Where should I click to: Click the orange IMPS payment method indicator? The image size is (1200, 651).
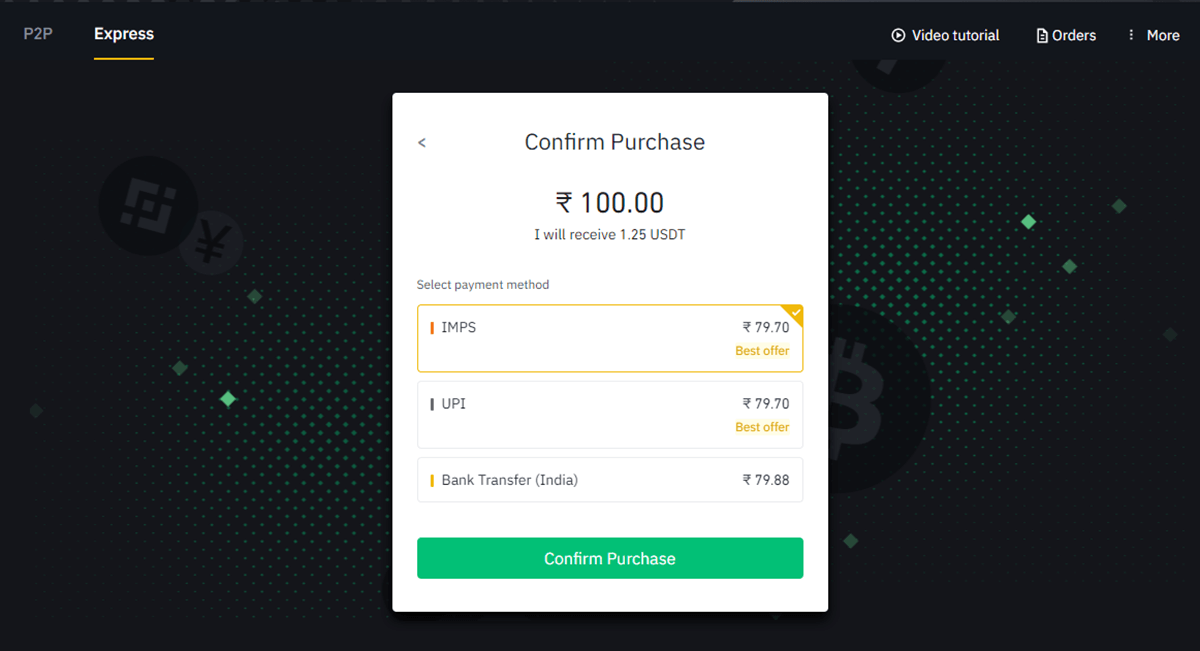tap(433, 327)
